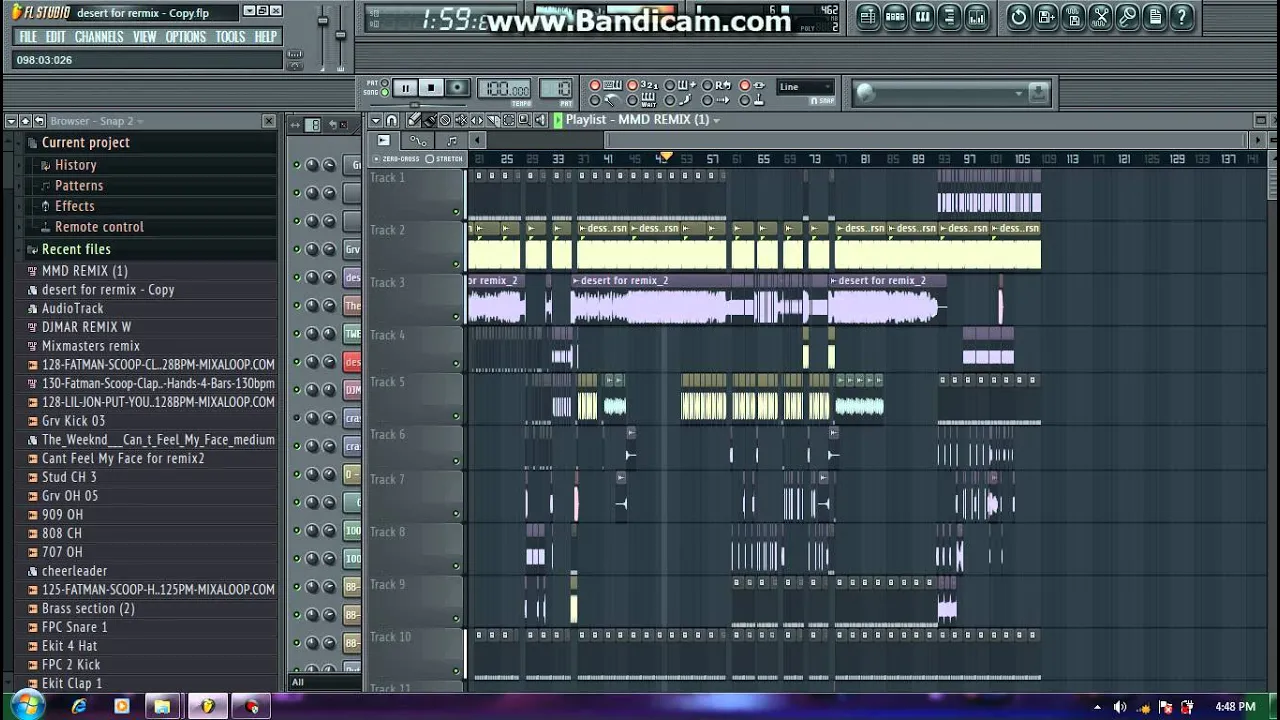Click the transport stop button
Screen dimensions: 1280x720
pyautogui.click(x=431, y=88)
